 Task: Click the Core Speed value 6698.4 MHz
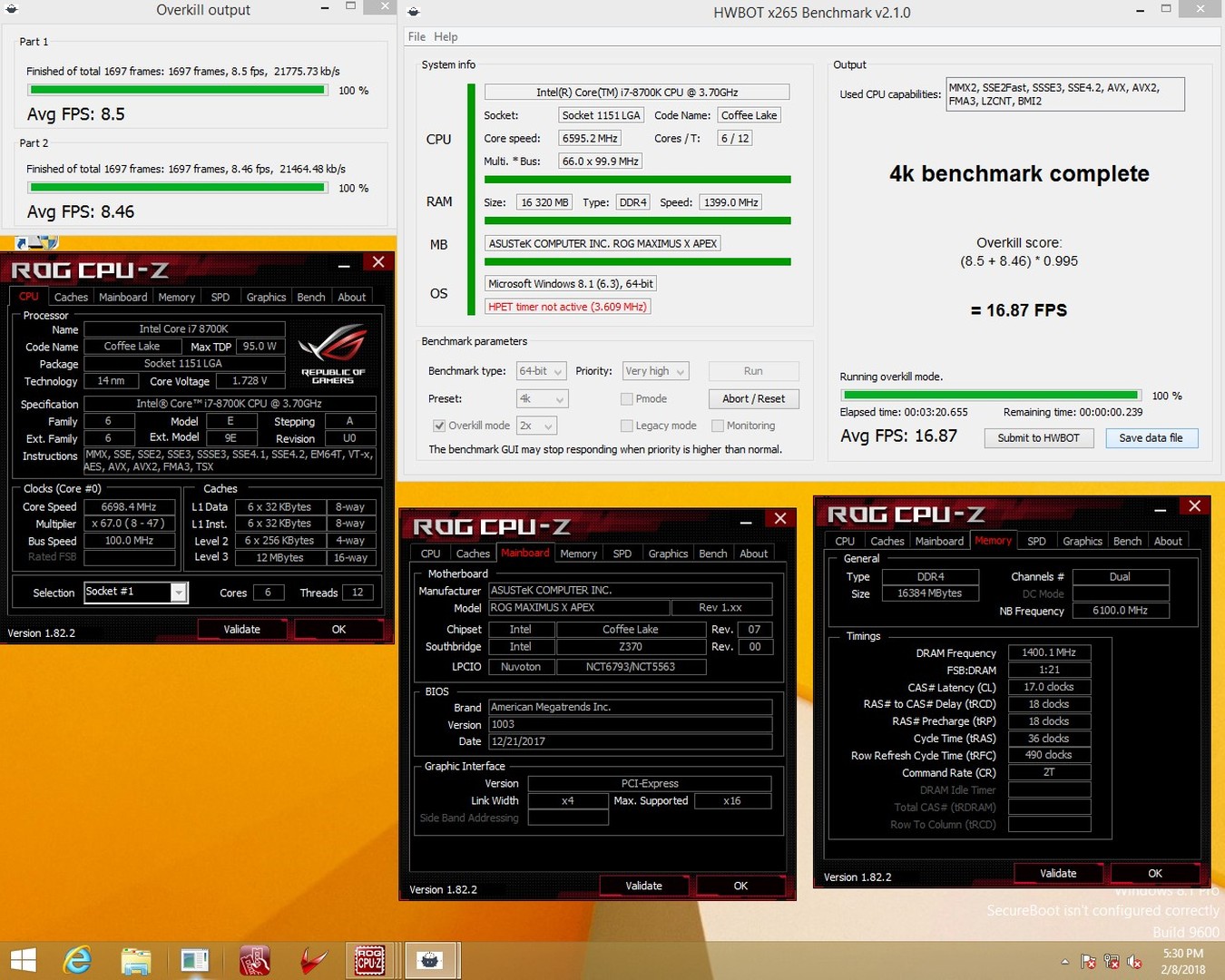tap(128, 507)
